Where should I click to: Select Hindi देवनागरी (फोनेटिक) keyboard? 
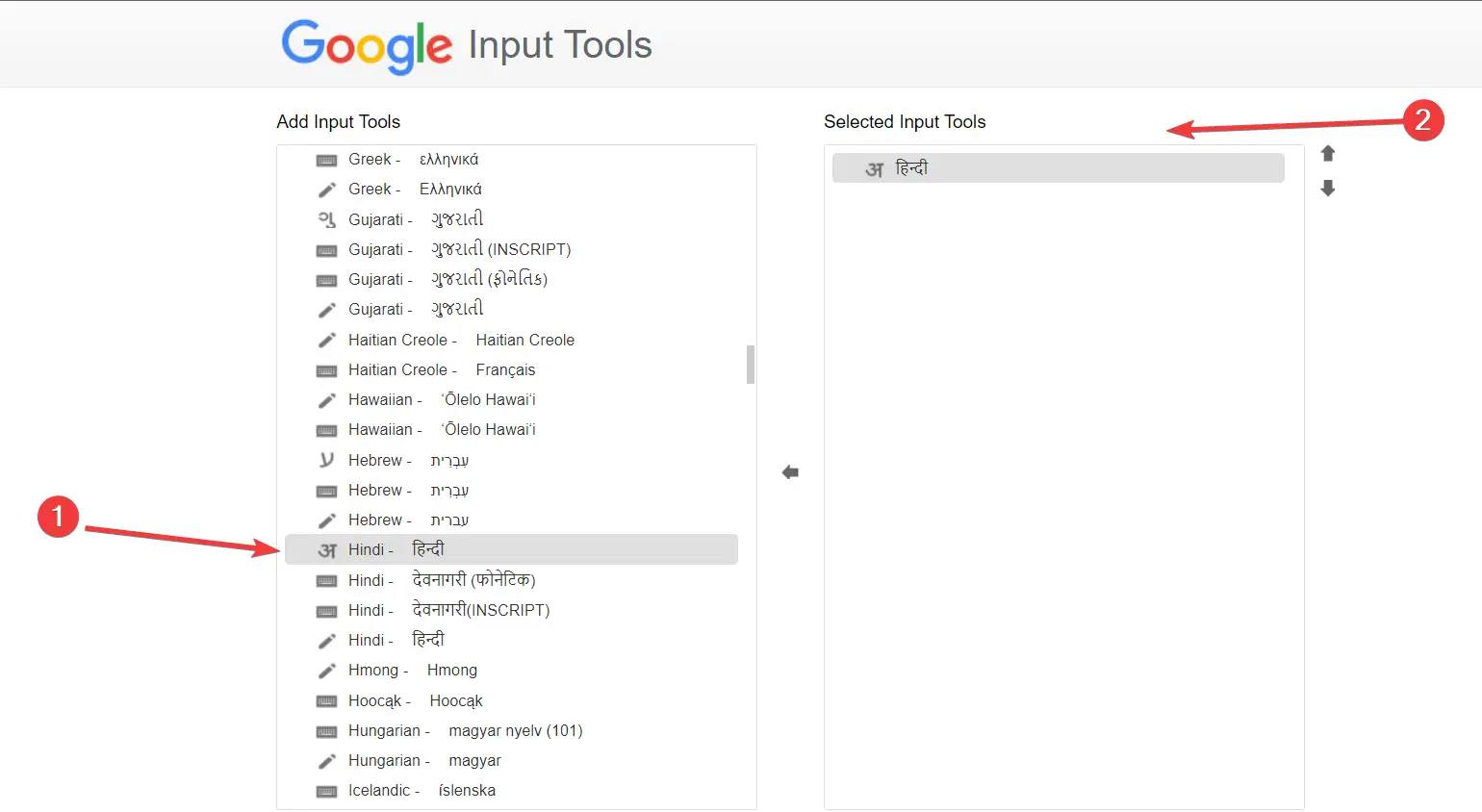click(x=473, y=580)
